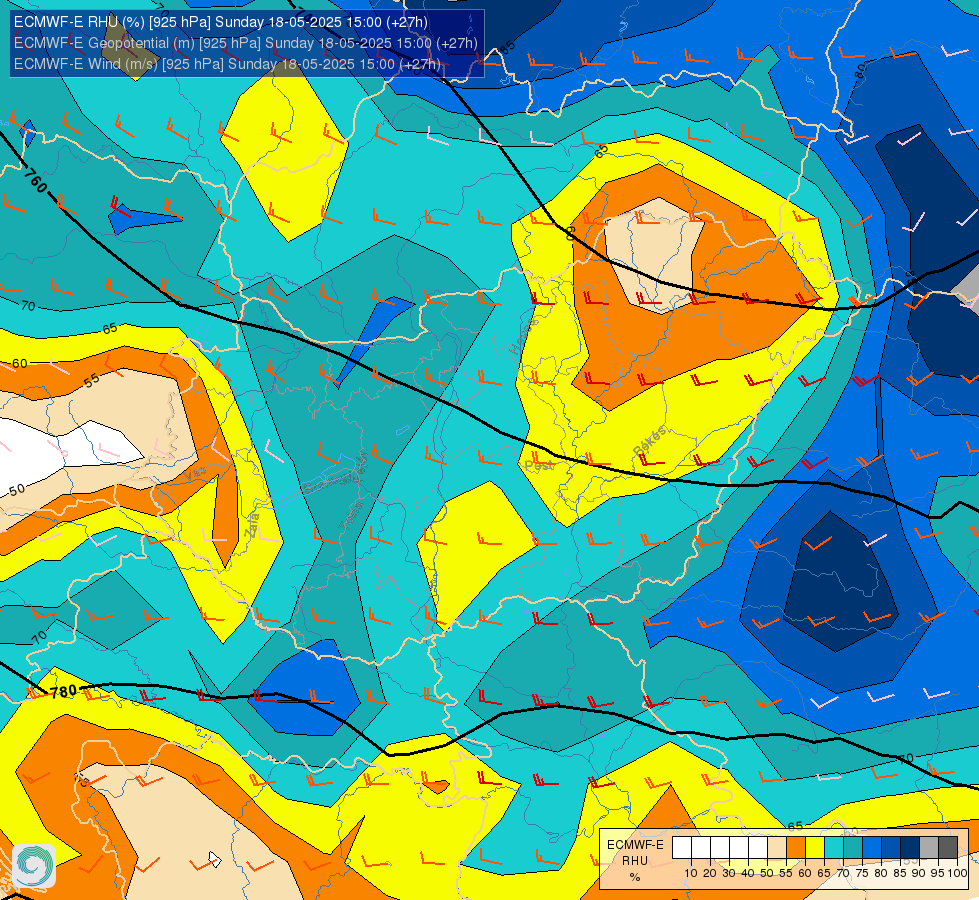This screenshot has height=900, width=979.
Task: Pick the navy 85–90 legend swatch
Action: 910,848
